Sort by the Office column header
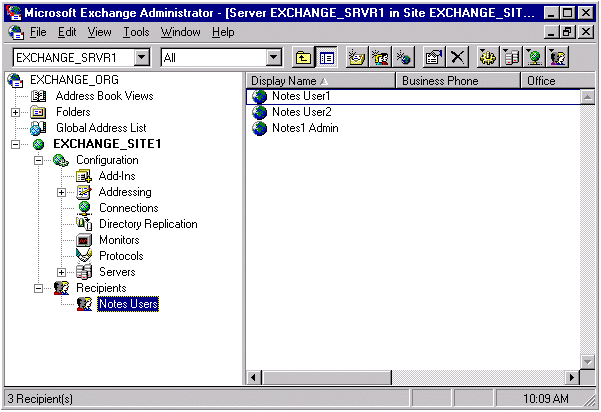601x412 pixels. tap(558, 81)
